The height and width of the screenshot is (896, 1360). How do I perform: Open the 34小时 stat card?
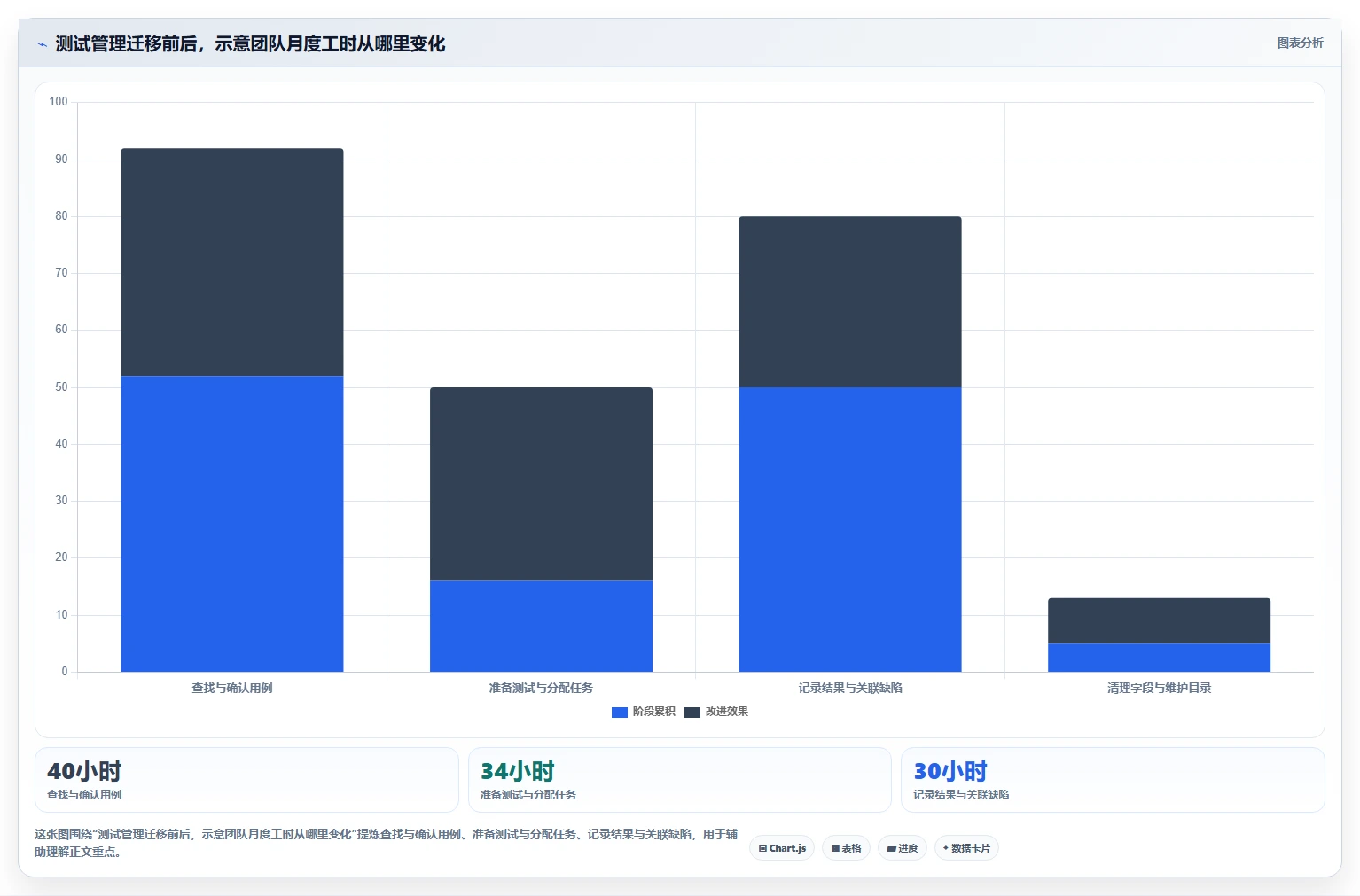tap(679, 780)
